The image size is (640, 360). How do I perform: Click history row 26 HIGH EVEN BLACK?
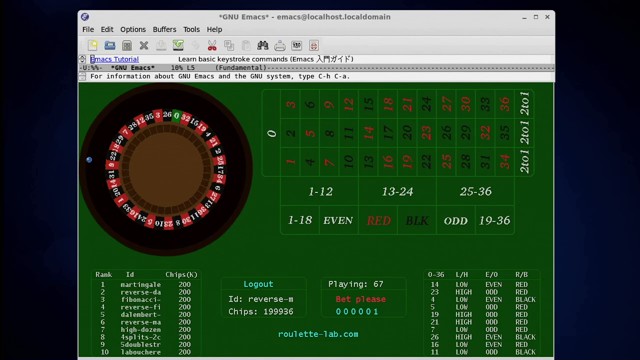click(x=482, y=337)
